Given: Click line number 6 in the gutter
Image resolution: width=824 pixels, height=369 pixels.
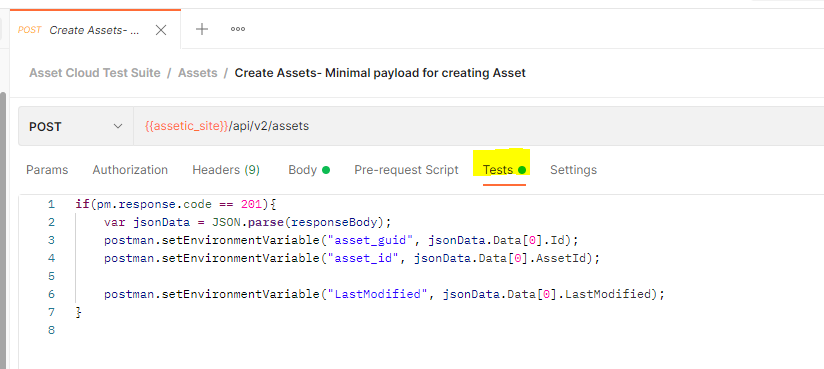Looking at the screenshot, I should click(51, 294).
